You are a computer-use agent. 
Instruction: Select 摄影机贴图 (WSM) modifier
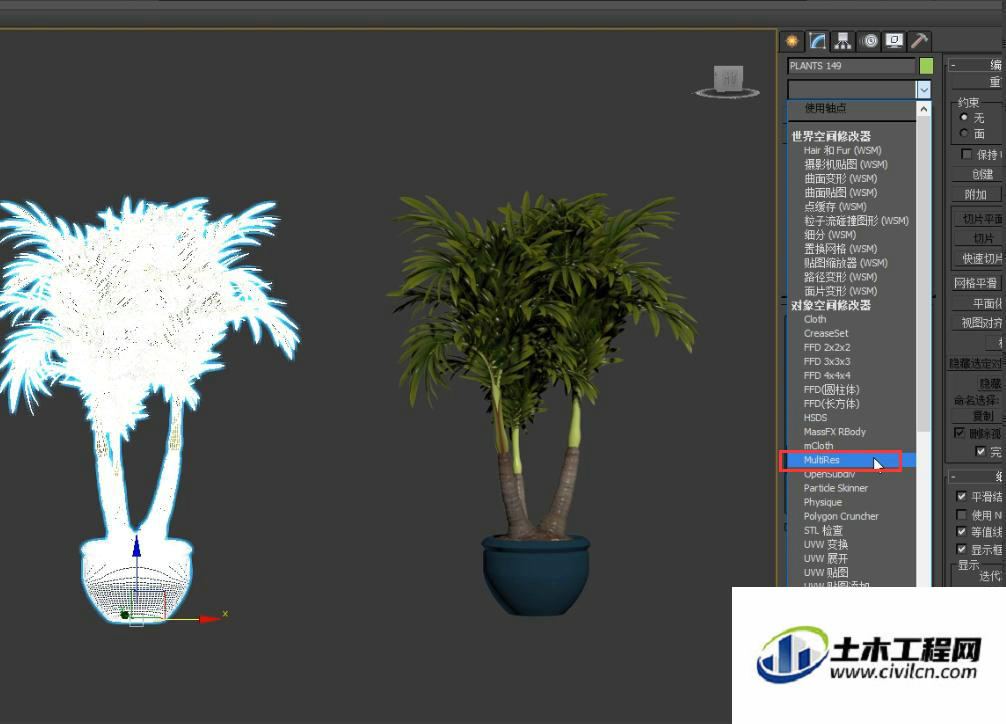click(x=846, y=164)
